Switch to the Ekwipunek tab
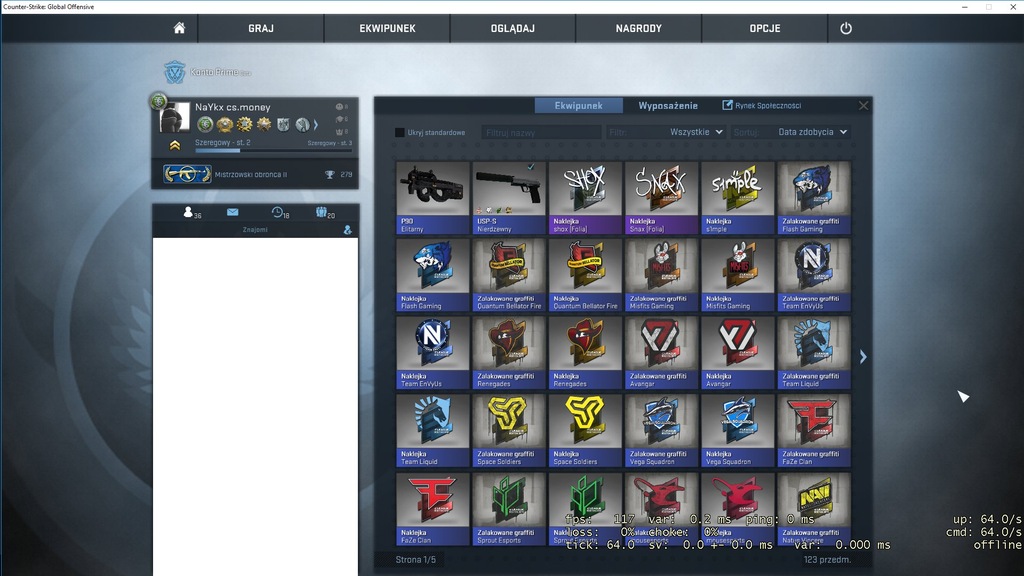The width and height of the screenshot is (1024, 576). (579, 105)
